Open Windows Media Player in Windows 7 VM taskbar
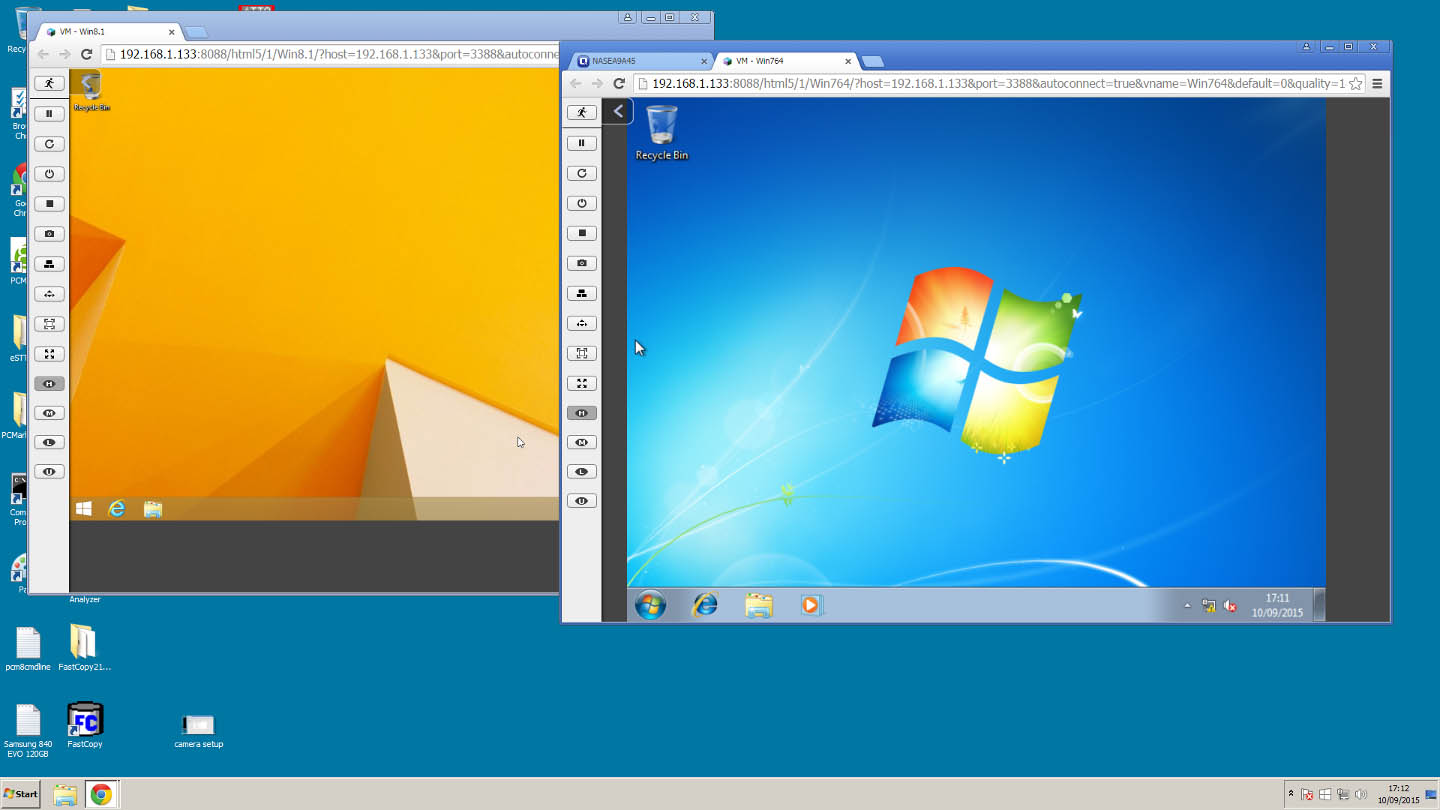The image size is (1440, 810). tap(811, 605)
